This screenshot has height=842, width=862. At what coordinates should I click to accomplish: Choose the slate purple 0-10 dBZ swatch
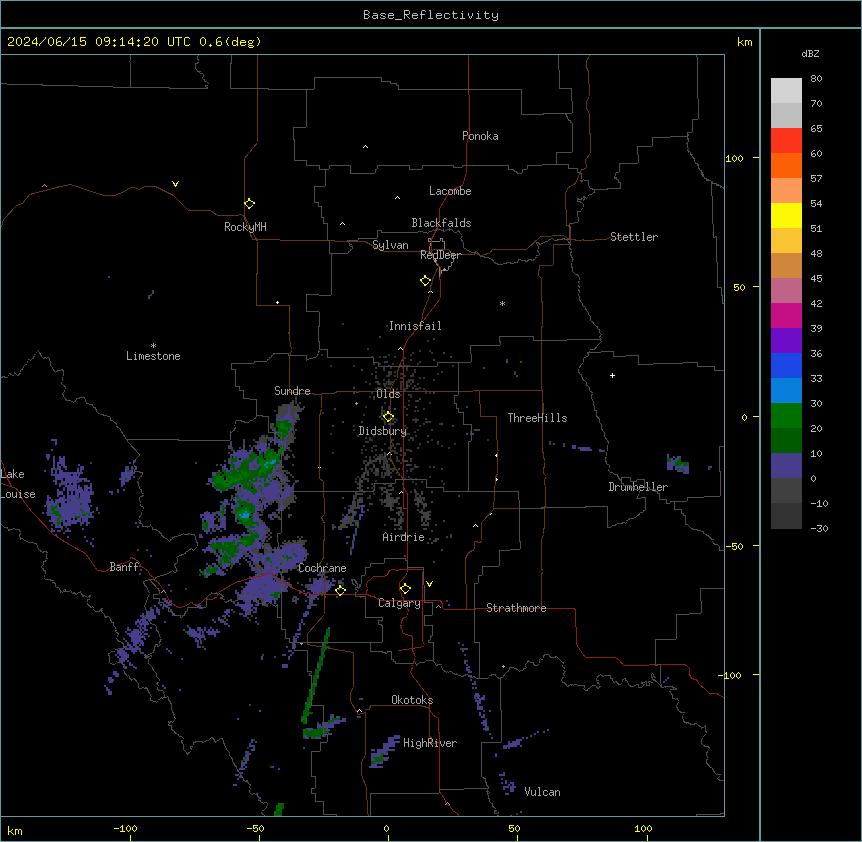click(786, 466)
